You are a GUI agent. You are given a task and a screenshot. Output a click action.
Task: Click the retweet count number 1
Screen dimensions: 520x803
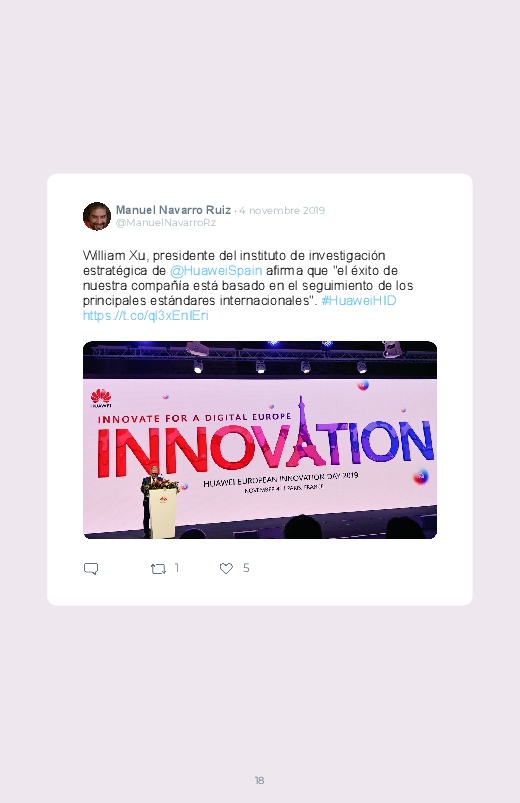[177, 567]
